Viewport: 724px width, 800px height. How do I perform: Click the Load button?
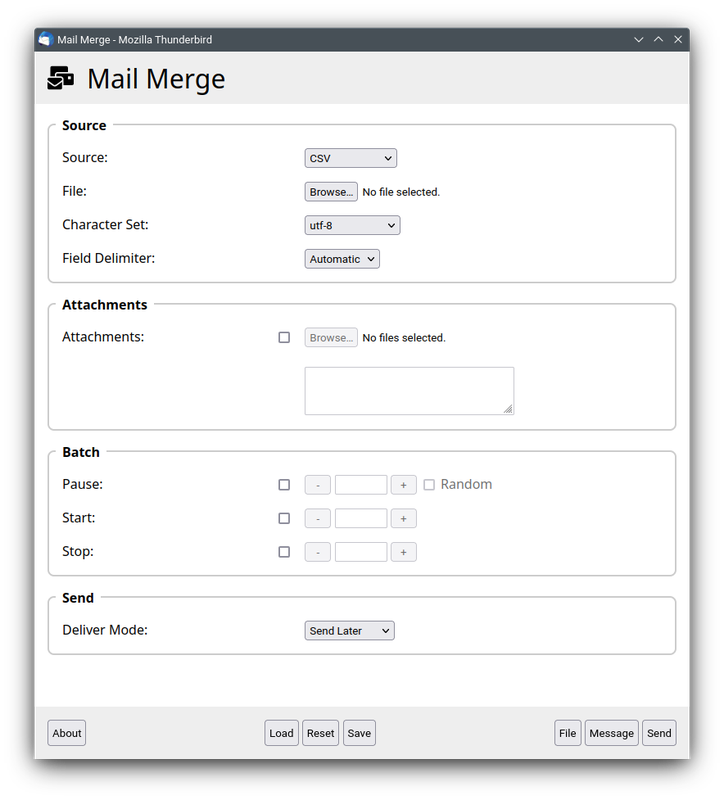281,733
